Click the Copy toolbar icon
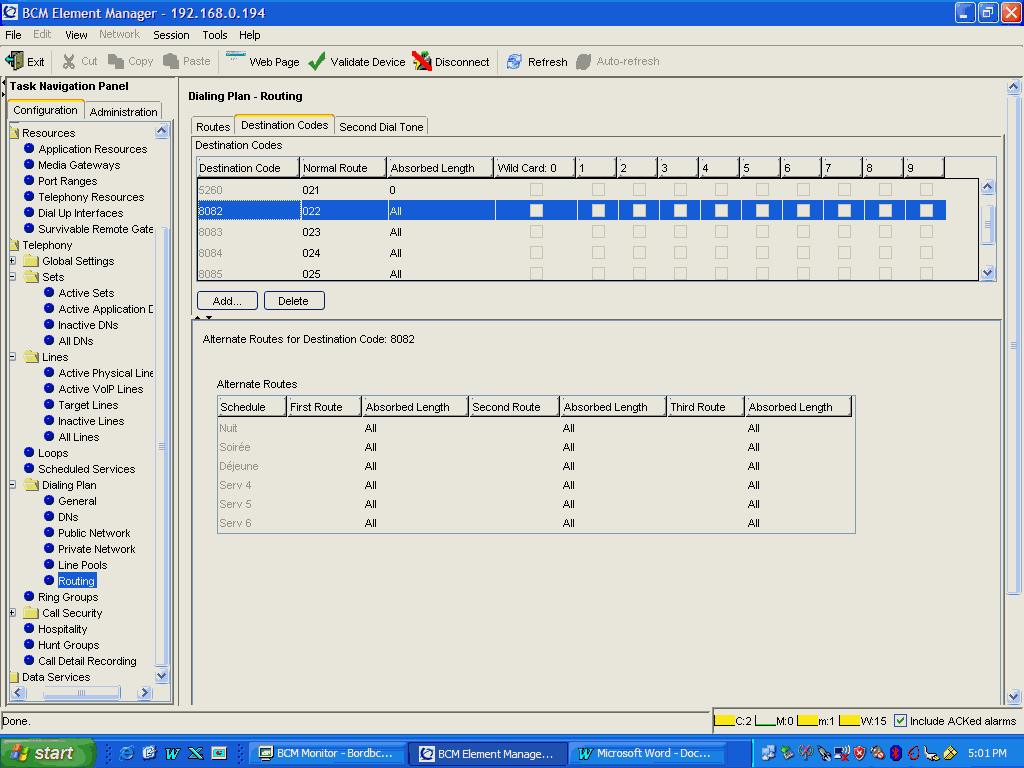The image size is (1024, 768). tap(116, 61)
